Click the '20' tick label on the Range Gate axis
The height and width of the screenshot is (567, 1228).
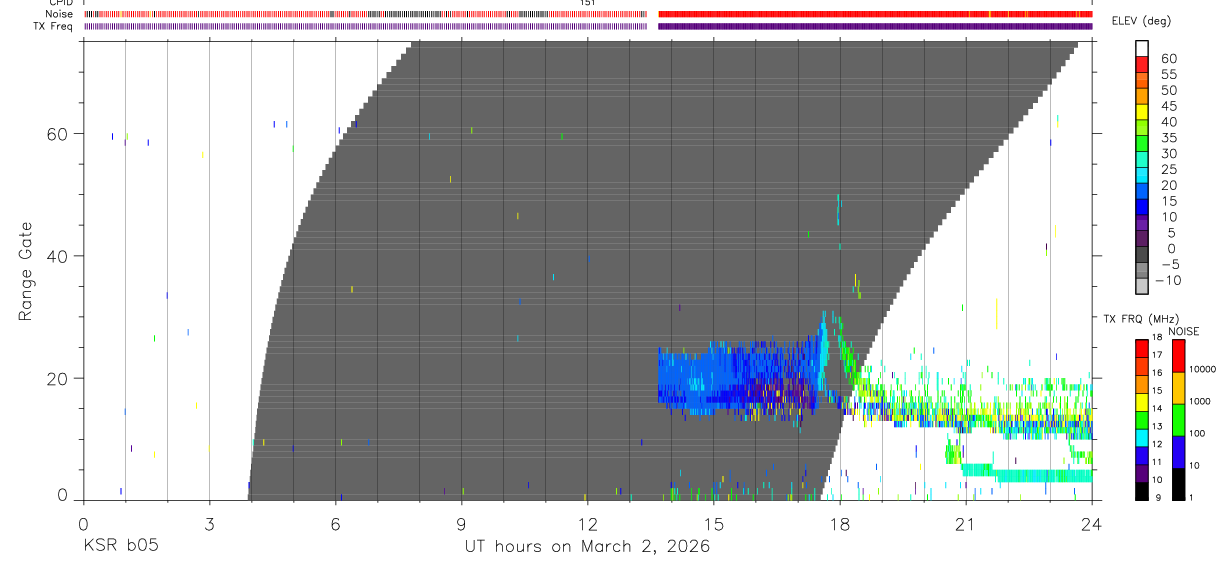tap(58, 379)
